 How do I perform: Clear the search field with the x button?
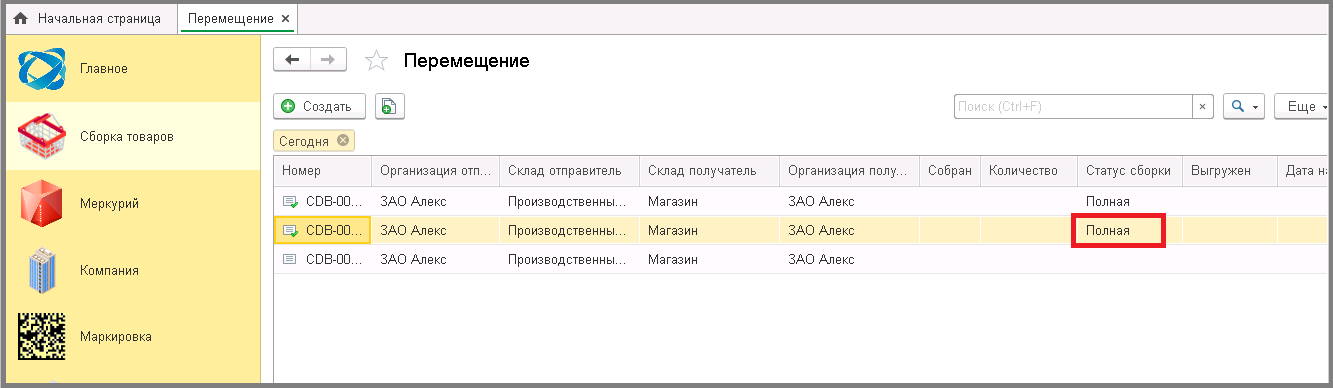1203,106
